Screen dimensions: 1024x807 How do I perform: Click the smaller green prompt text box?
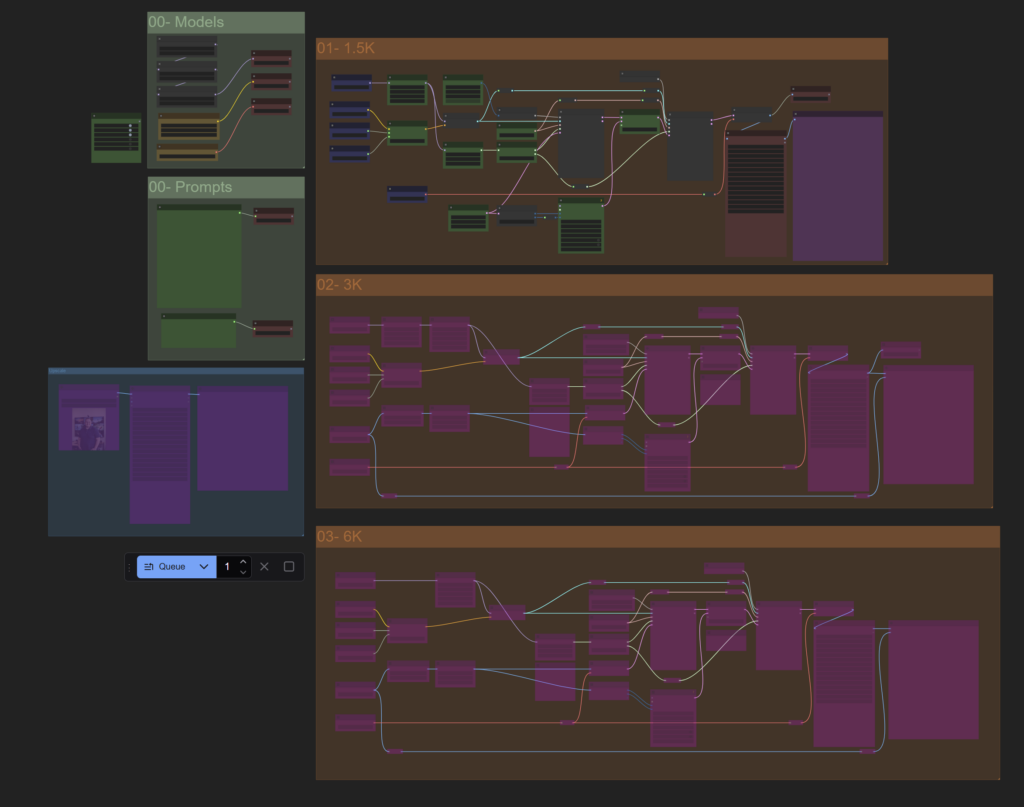click(x=198, y=333)
